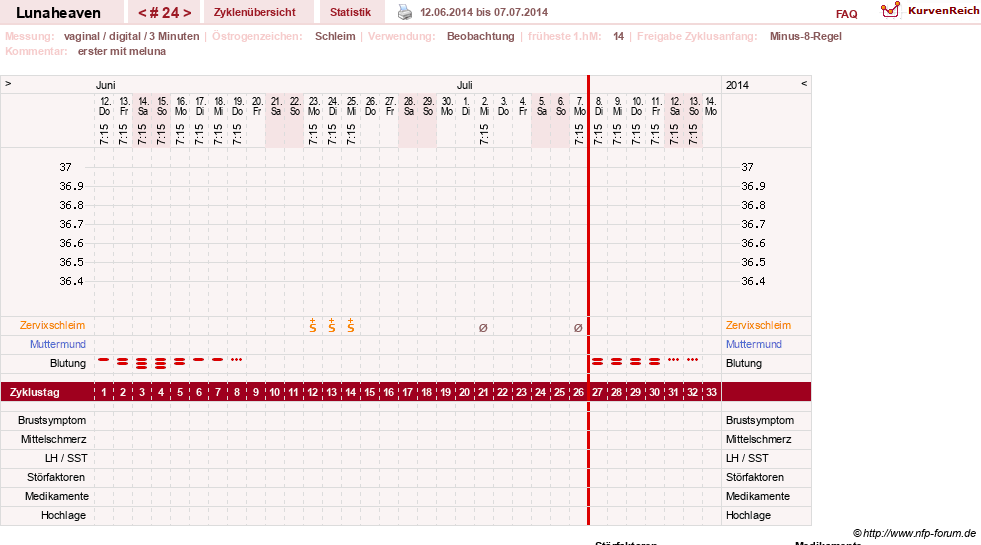Click bleeding marker on cycle day 27
Viewport: 981px width, 545px height.
point(597,362)
